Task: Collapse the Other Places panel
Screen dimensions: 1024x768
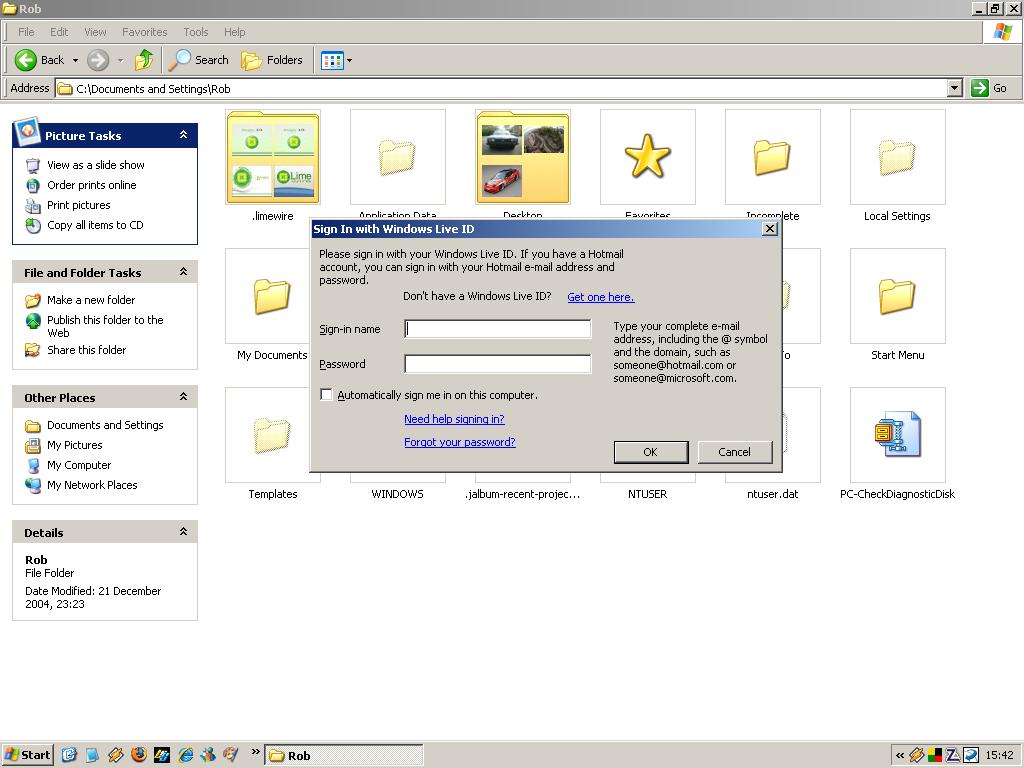Action: (x=184, y=397)
